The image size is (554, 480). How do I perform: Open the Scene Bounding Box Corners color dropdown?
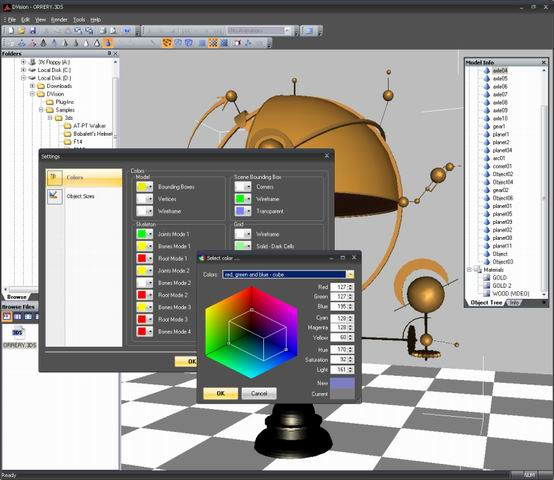248,187
